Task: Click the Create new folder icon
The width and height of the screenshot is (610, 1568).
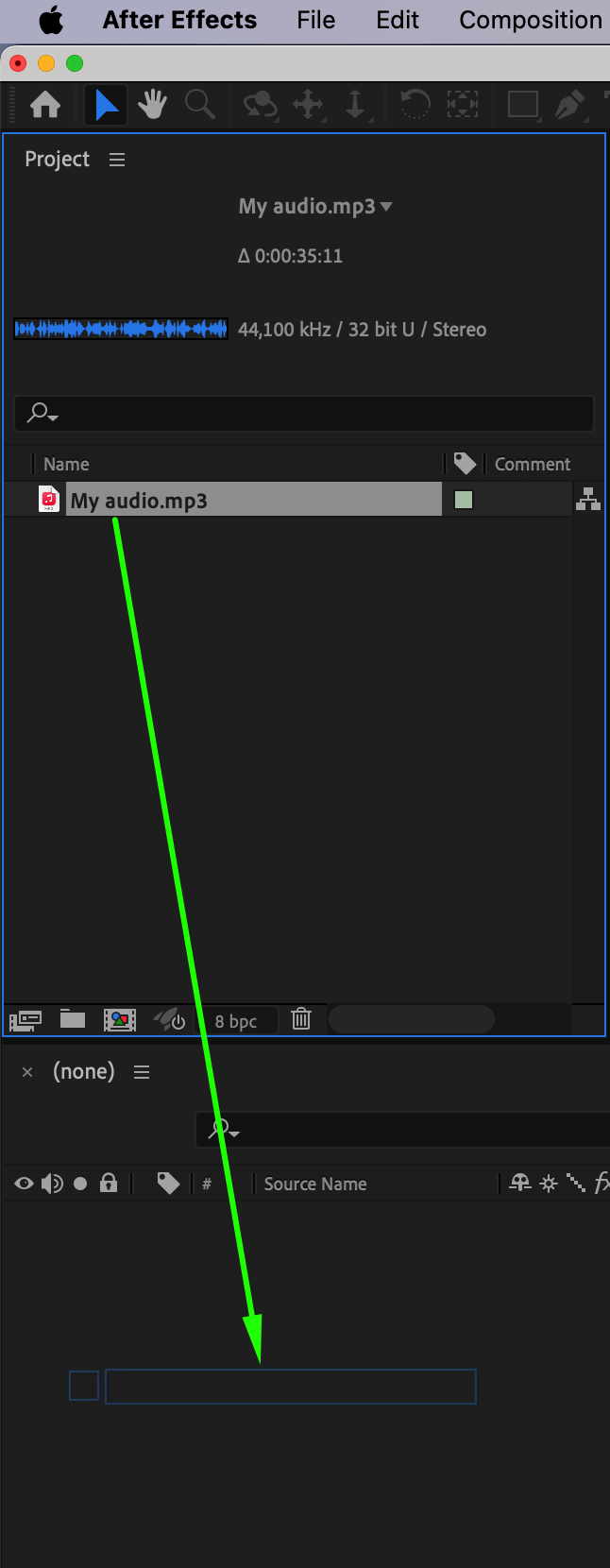Action: point(73,1019)
